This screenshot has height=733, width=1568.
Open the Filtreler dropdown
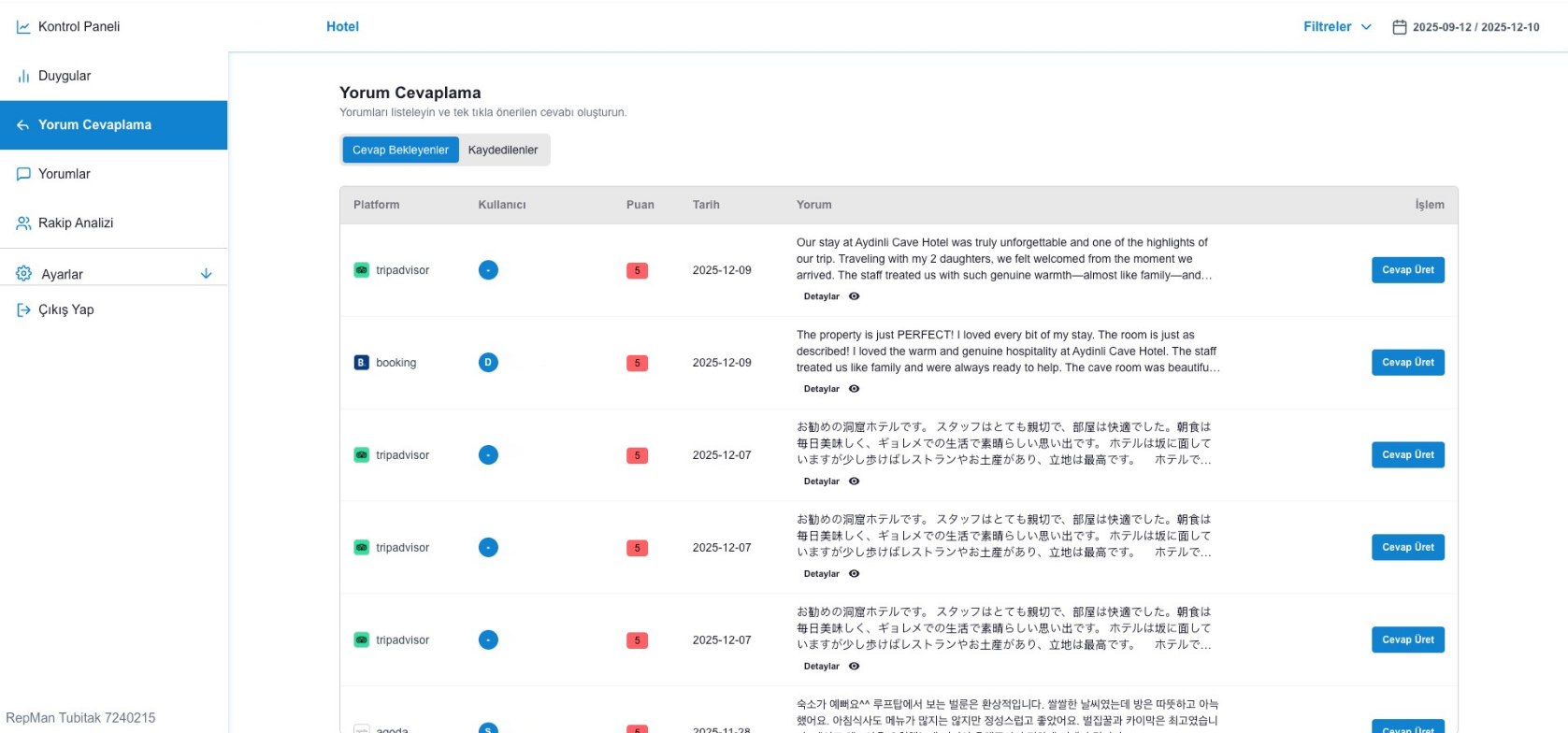coord(1337,27)
